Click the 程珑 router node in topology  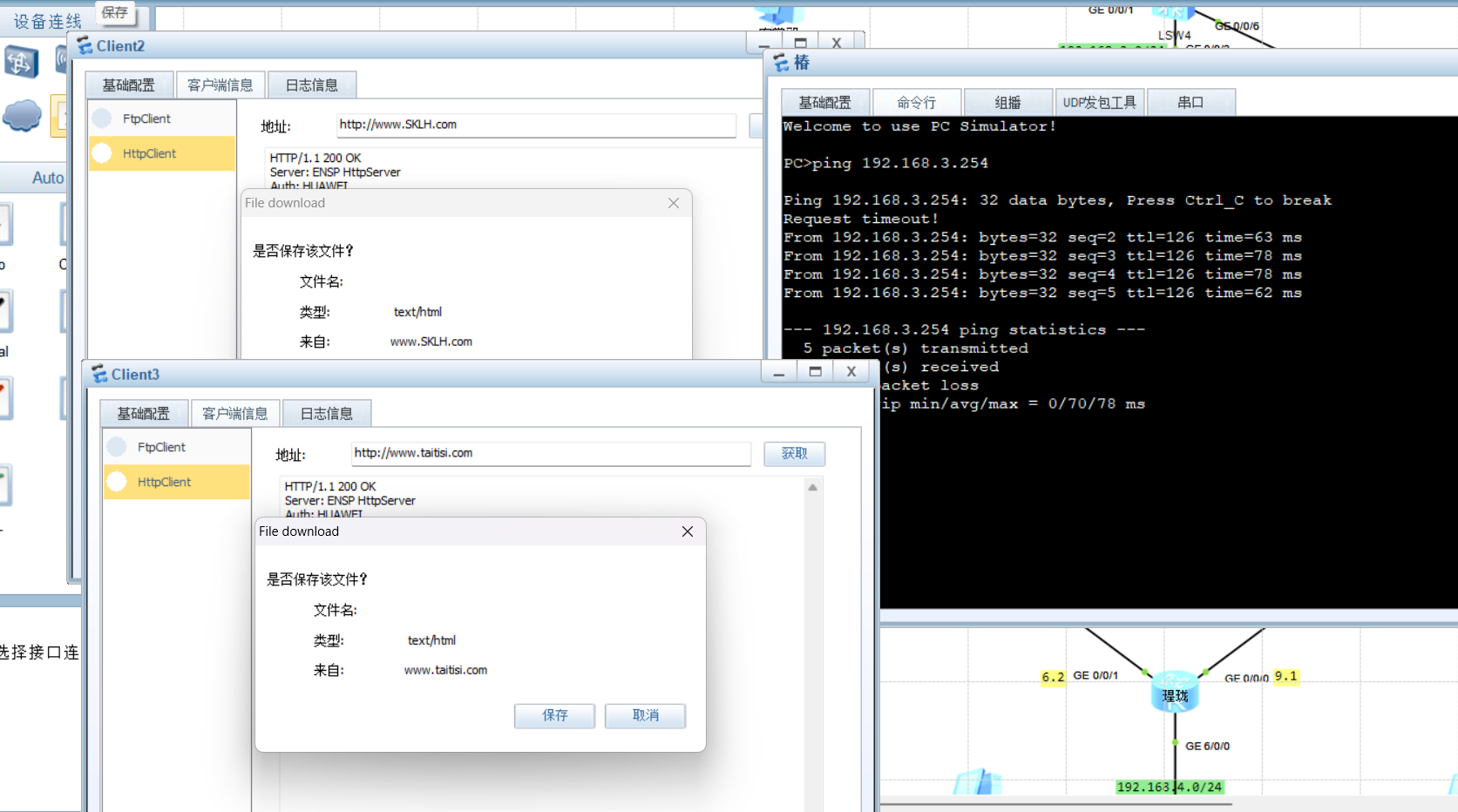click(x=1175, y=692)
